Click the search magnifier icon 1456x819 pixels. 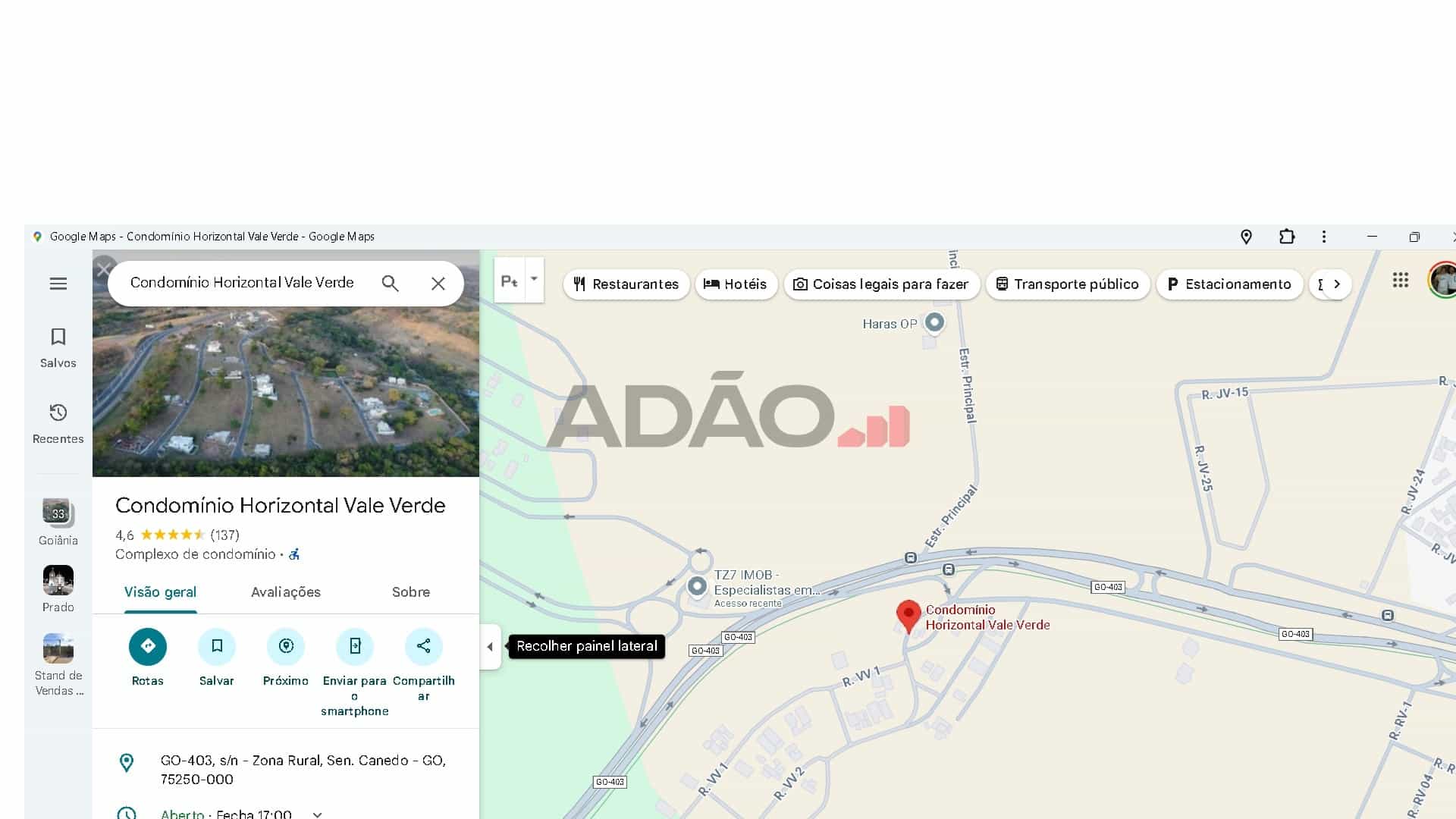tap(390, 284)
